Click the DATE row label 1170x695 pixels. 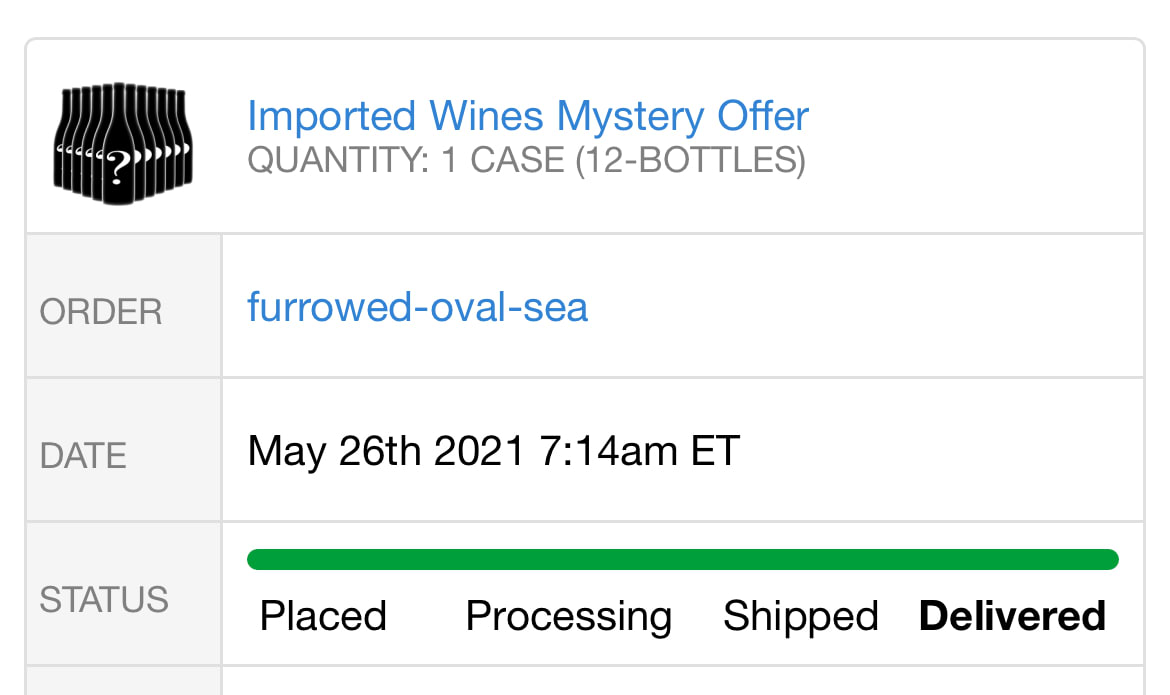point(83,456)
